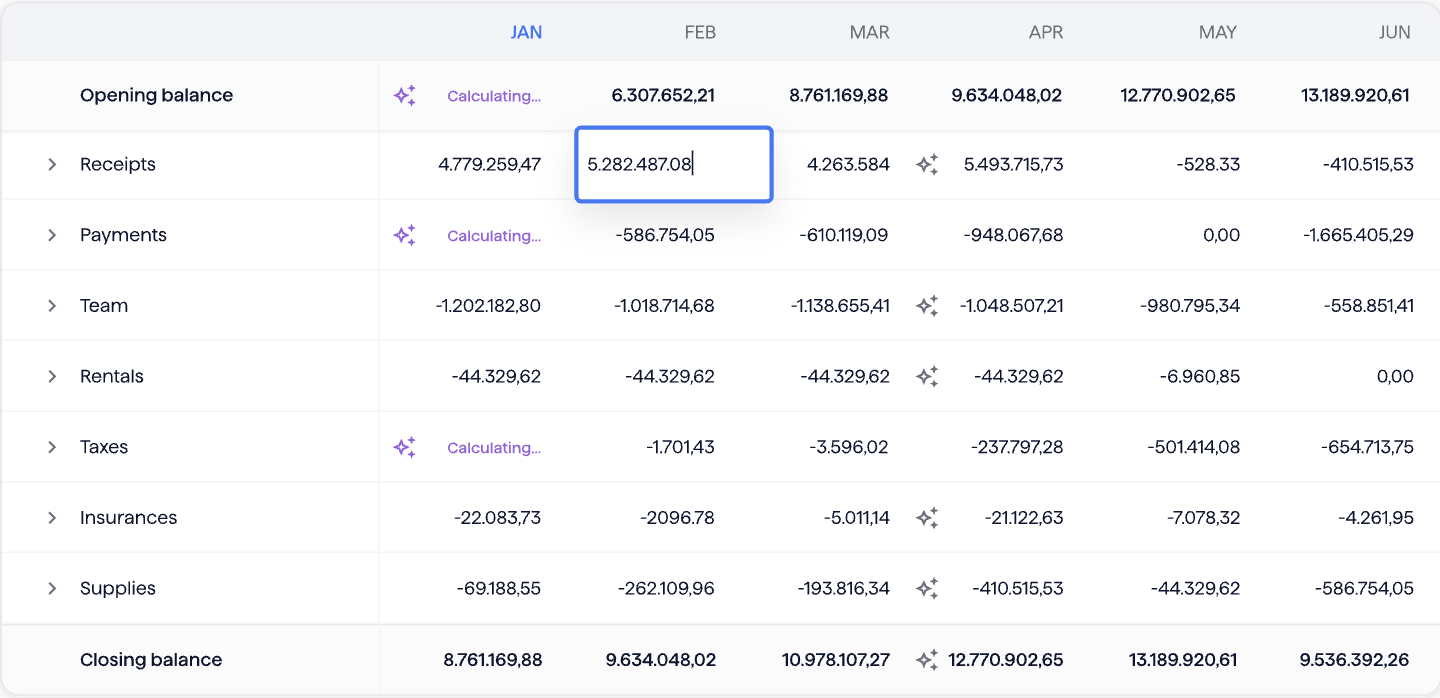Screen dimensions: 1440x698
Task: Select the JAN column header
Action: tap(526, 32)
